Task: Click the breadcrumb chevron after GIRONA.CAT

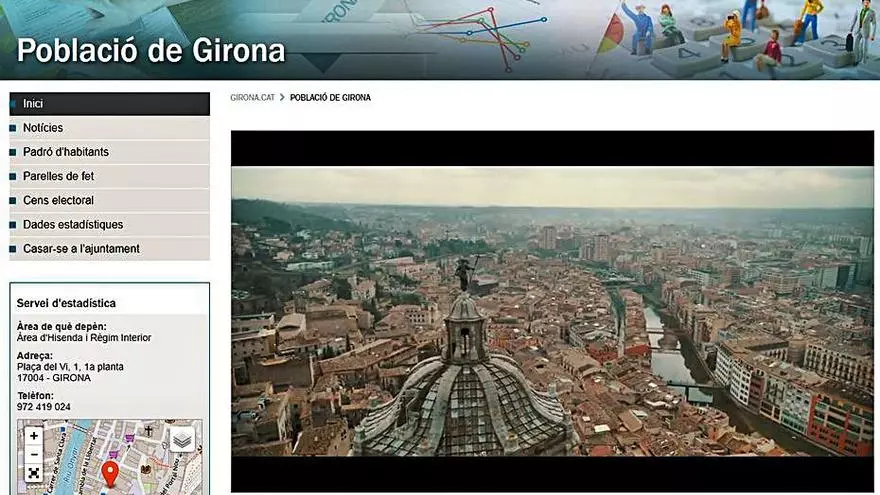Action: pos(282,98)
